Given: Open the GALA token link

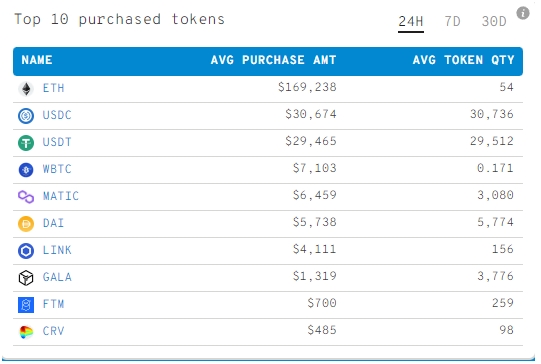Looking at the screenshot, I should (57, 277).
